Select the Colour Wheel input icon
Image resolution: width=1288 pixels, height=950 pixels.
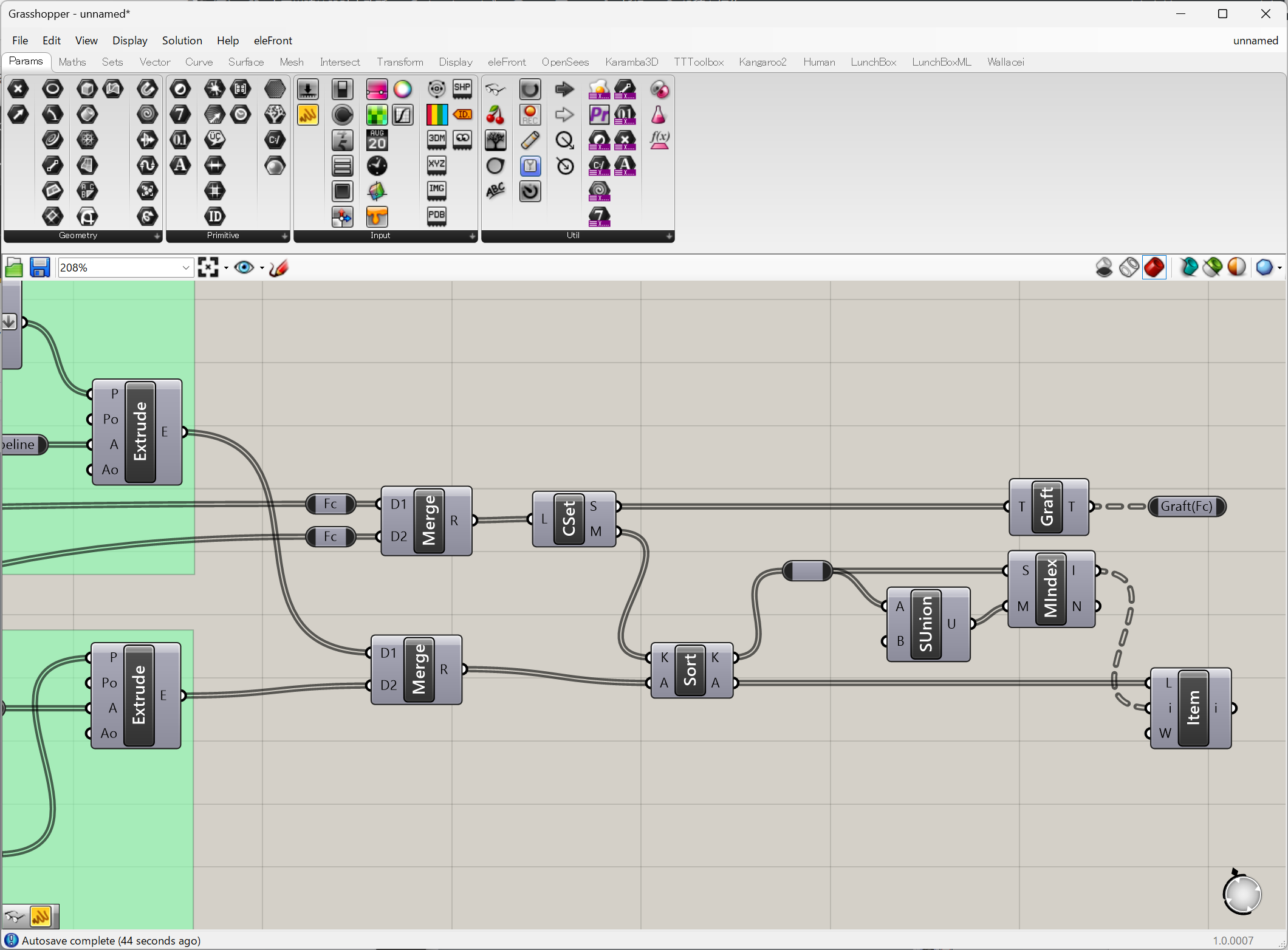402,89
